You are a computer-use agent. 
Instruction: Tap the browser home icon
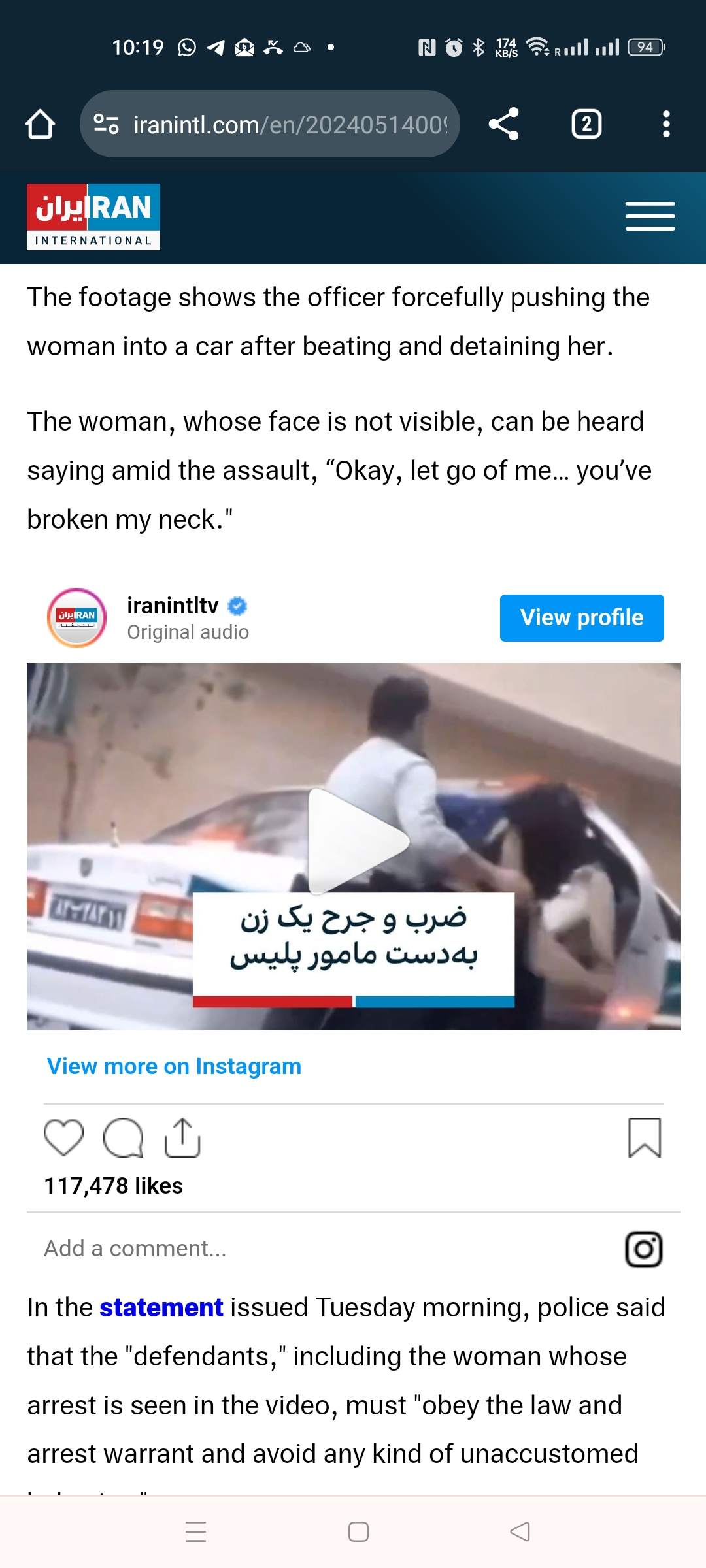[x=40, y=124]
